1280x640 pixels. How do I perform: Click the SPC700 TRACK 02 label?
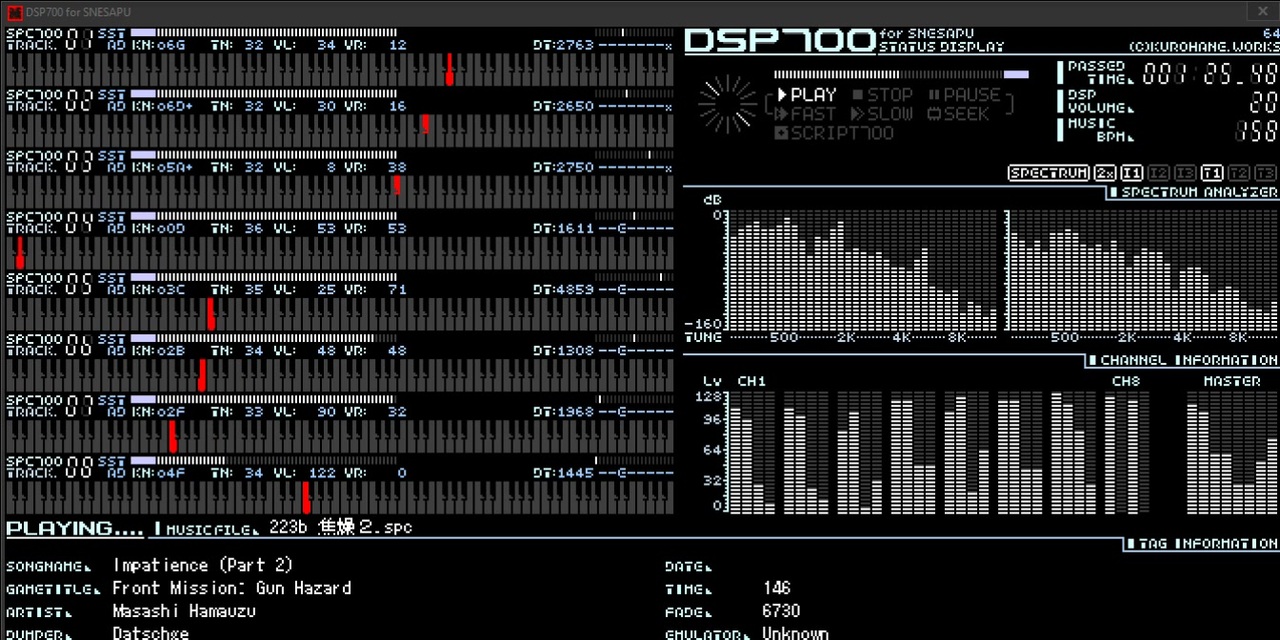(x=49, y=100)
